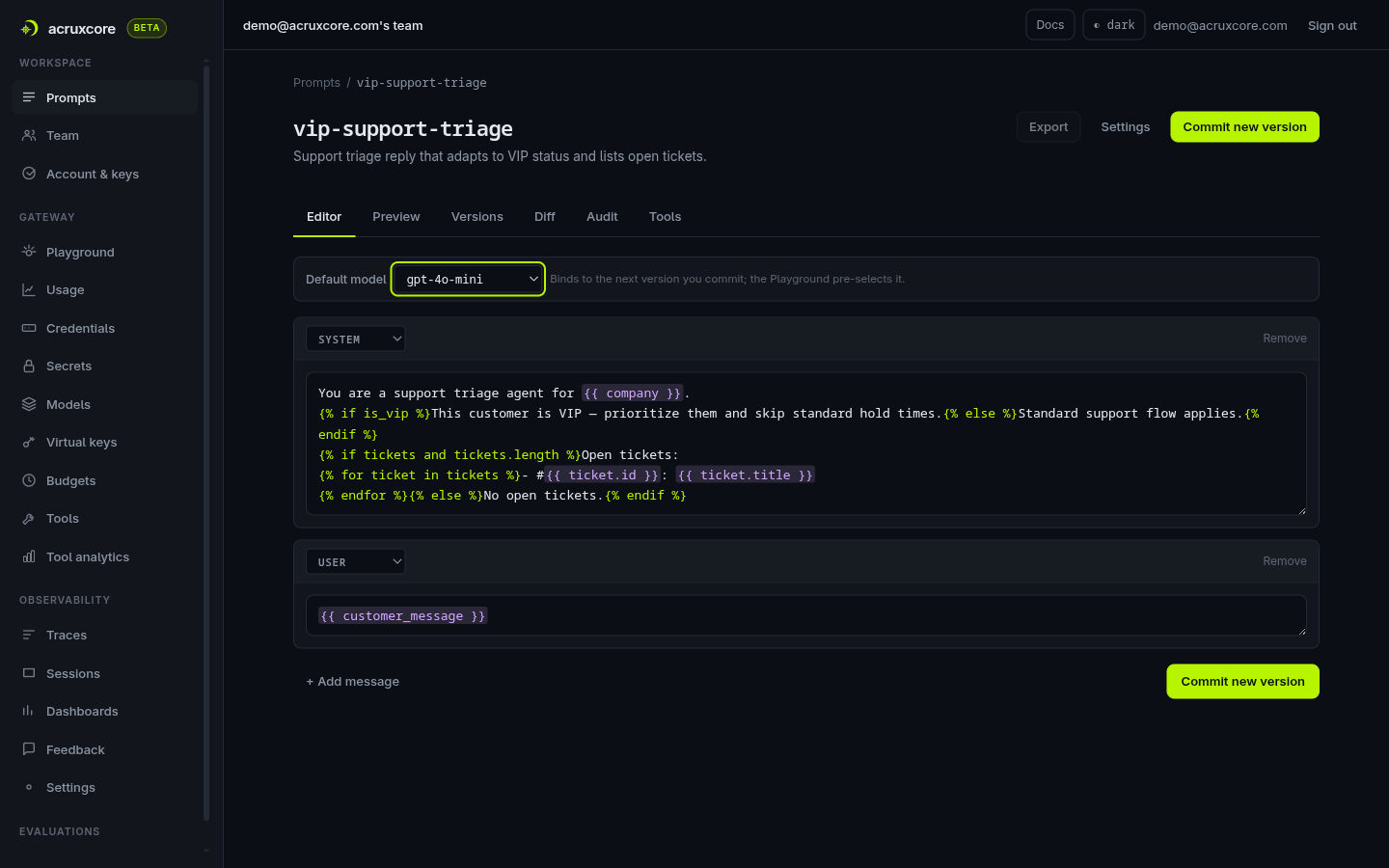This screenshot has width=1389, height=868.
Task: Remove the SYSTEM message
Action: (1285, 339)
